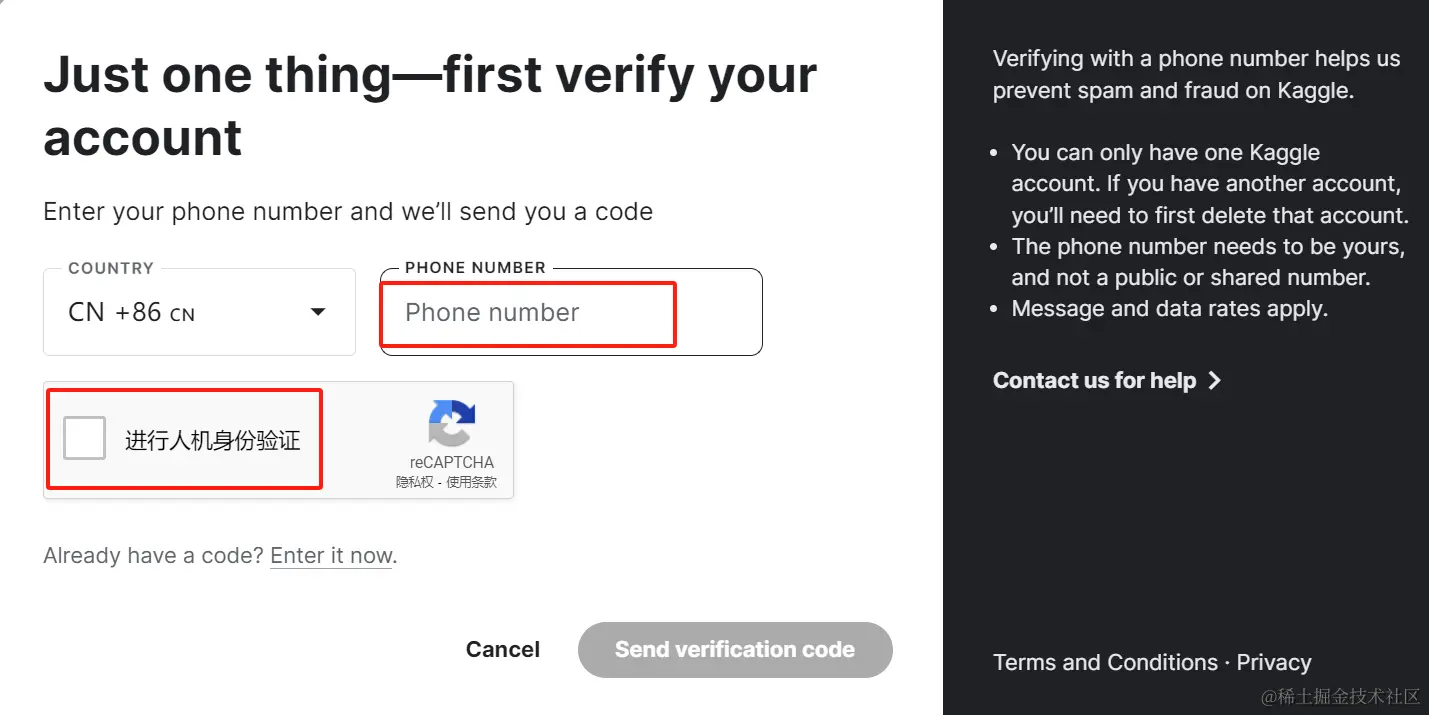
Task: Click the chevron beside Contact us for help
Action: pos(1214,380)
